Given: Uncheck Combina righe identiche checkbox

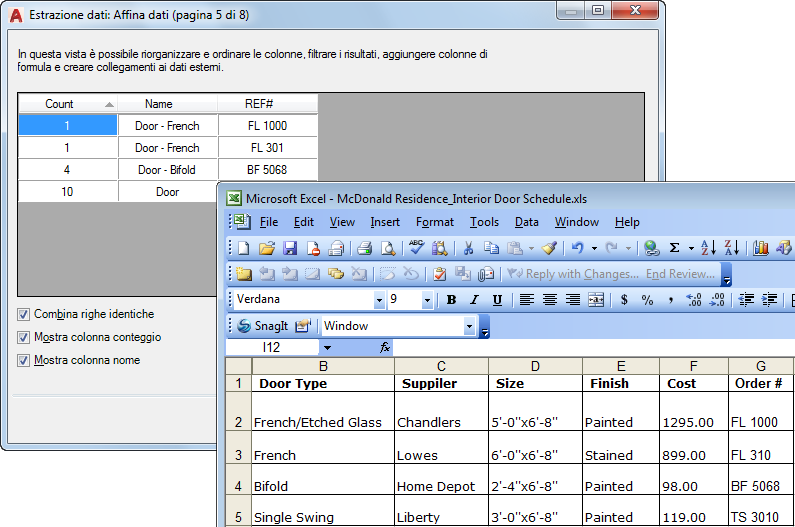Looking at the screenshot, I should click(23, 314).
